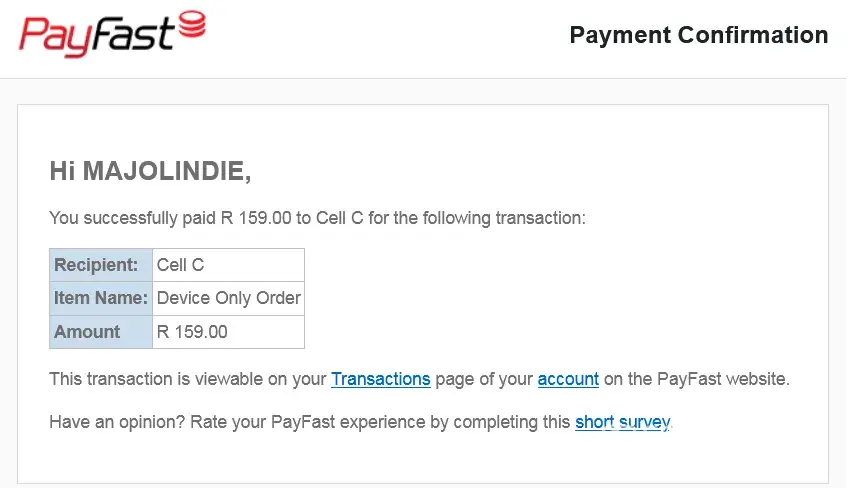Click the R 159.00 table value
The image size is (863, 488).
pos(192,332)
